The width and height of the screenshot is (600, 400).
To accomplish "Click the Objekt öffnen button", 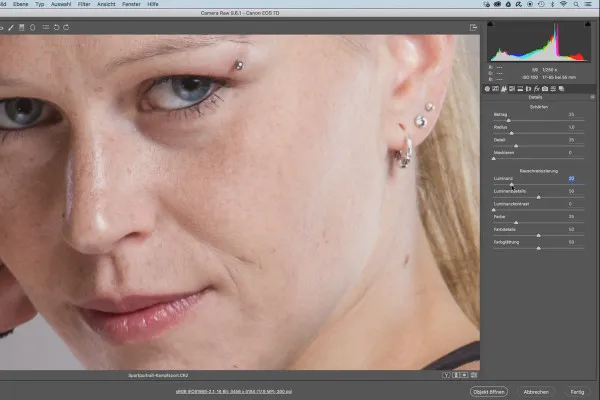I will coord(489,392).
